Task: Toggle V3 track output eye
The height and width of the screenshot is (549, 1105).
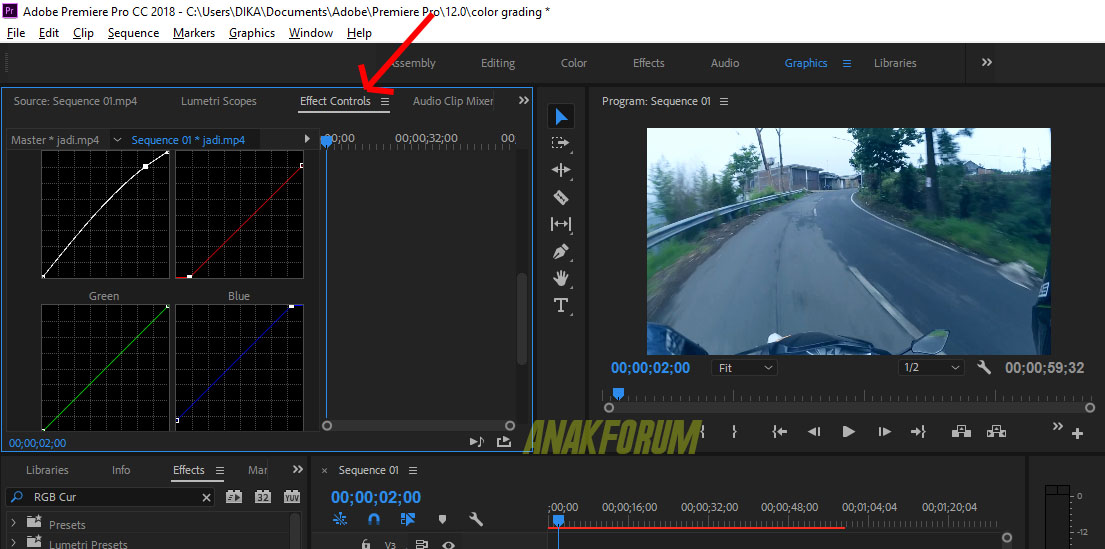Action: 448,544
